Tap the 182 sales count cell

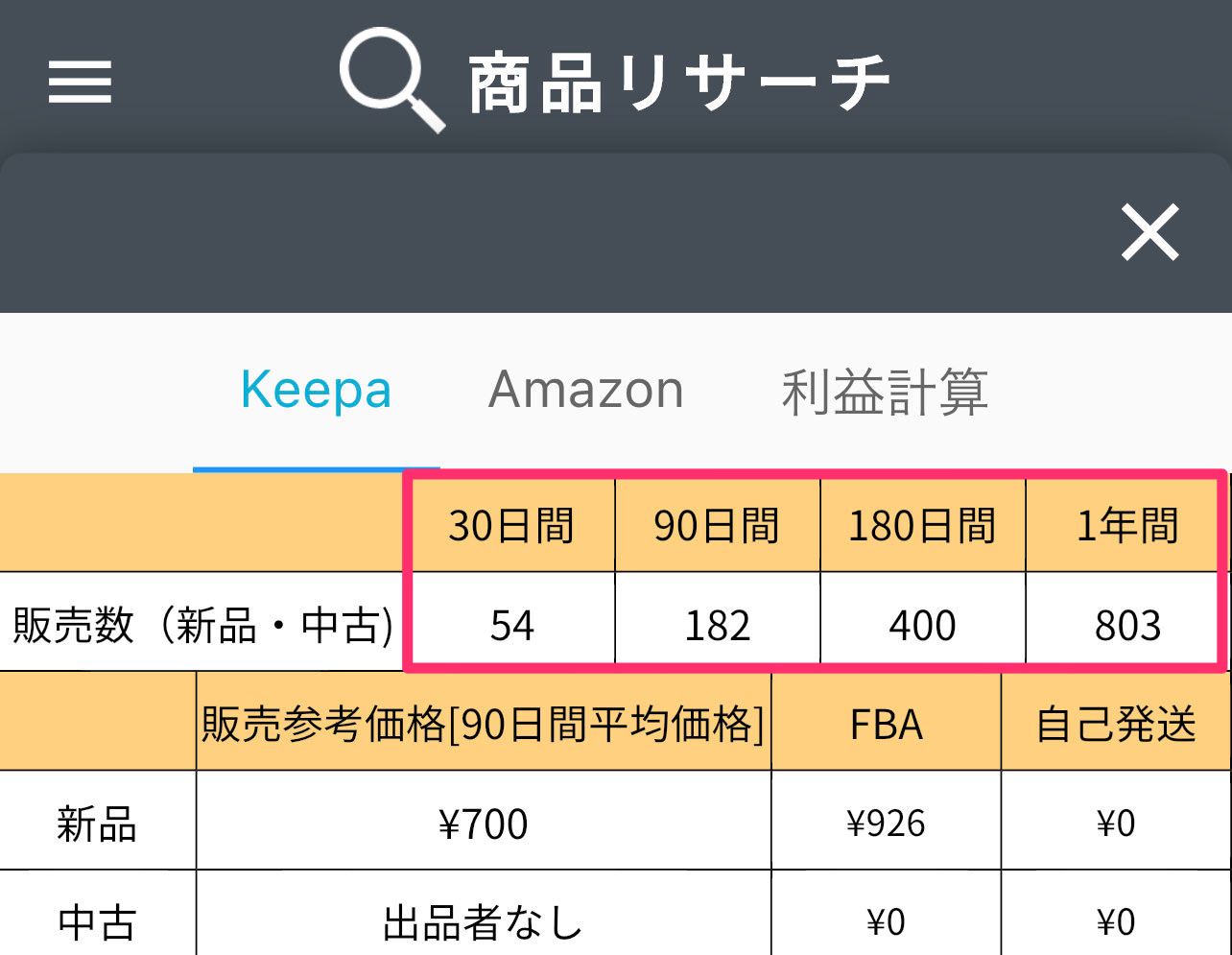tap(717, 626)
